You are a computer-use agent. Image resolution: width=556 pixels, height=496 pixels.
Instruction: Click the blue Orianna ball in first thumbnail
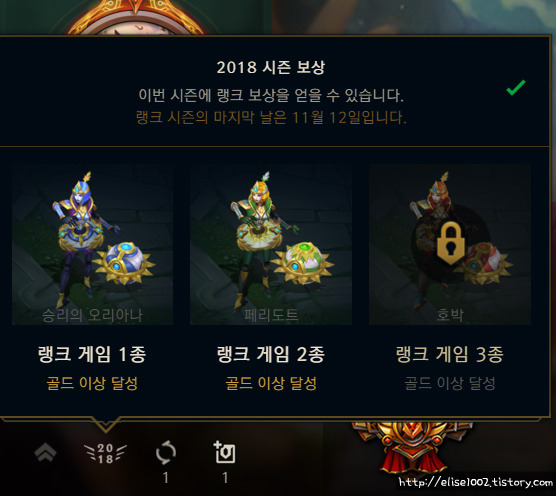pyautogui.click(x=124, y=263)
